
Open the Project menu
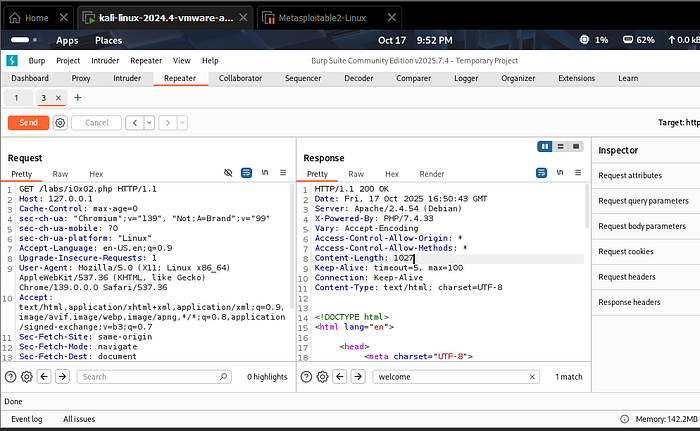pos(68,61)
